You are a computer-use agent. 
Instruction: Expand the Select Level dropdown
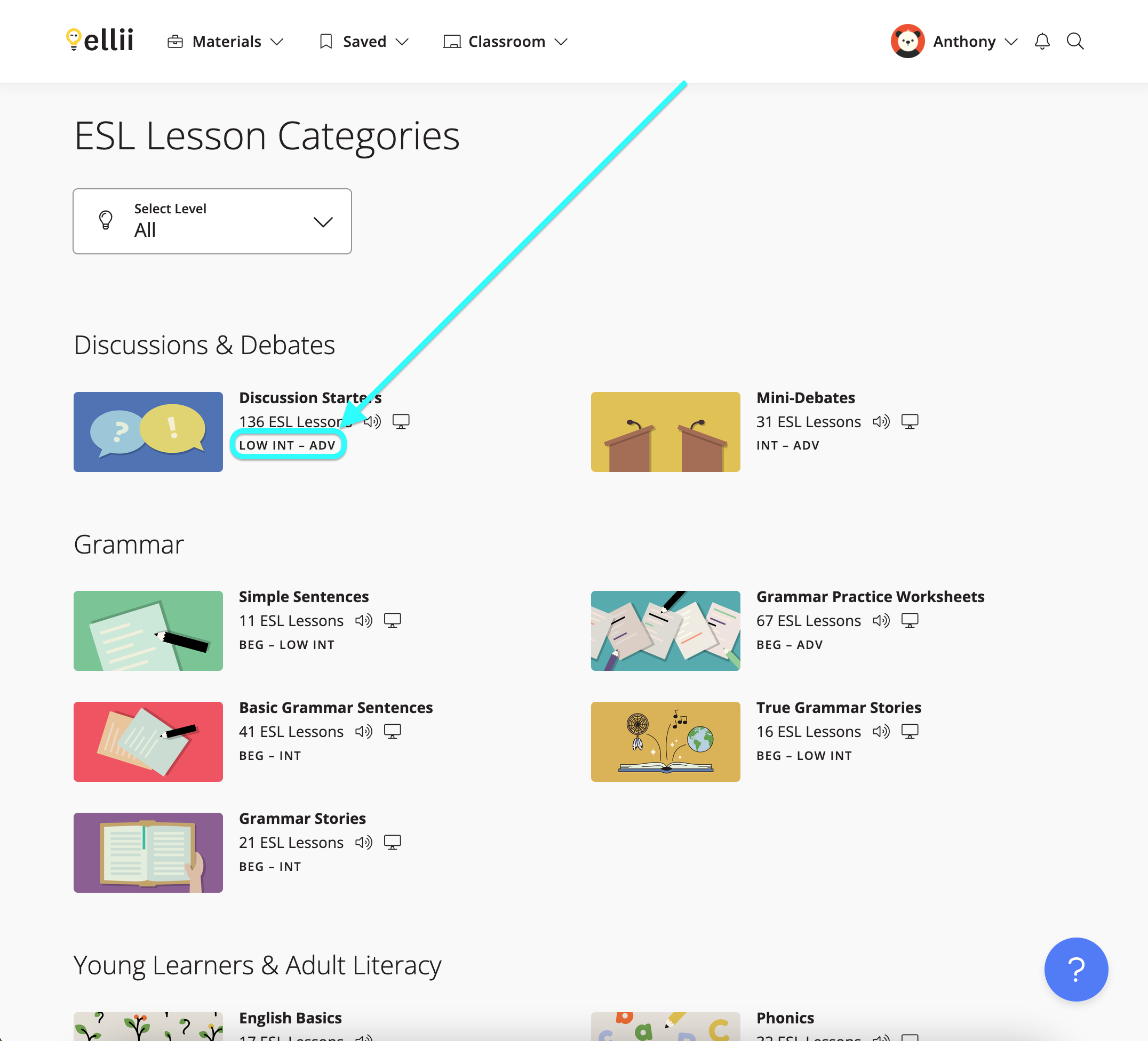(212, 221)
